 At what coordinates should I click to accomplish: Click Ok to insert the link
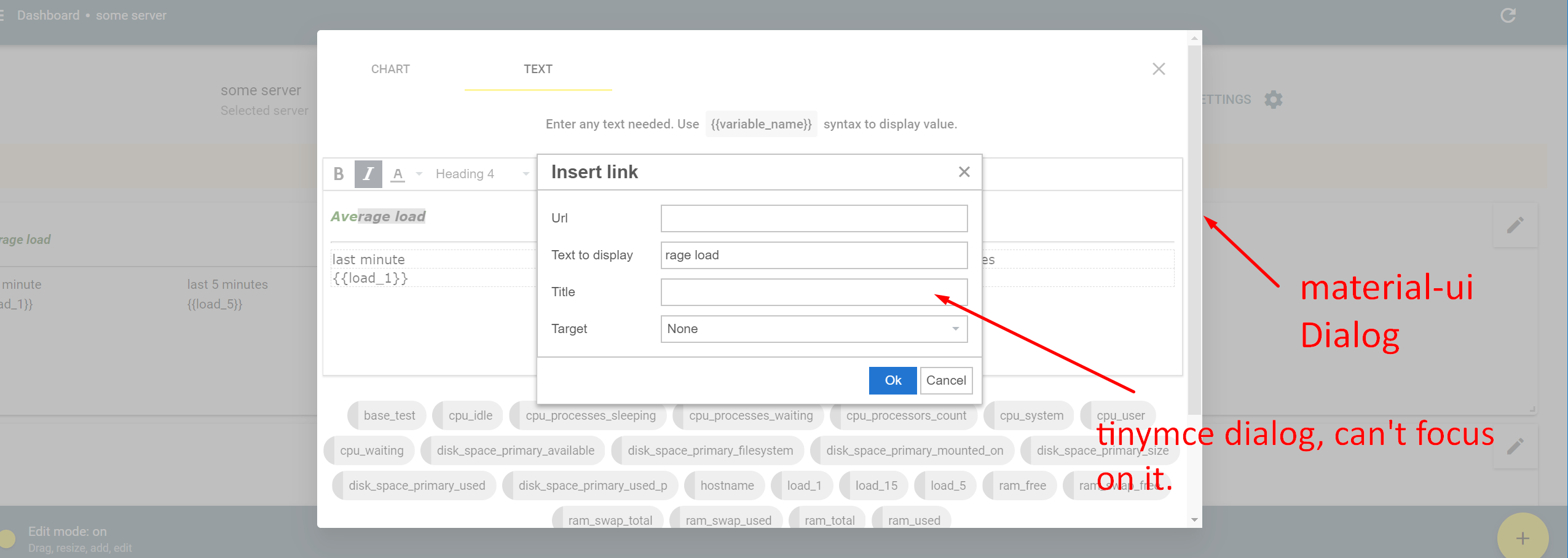tap(892, 380)
